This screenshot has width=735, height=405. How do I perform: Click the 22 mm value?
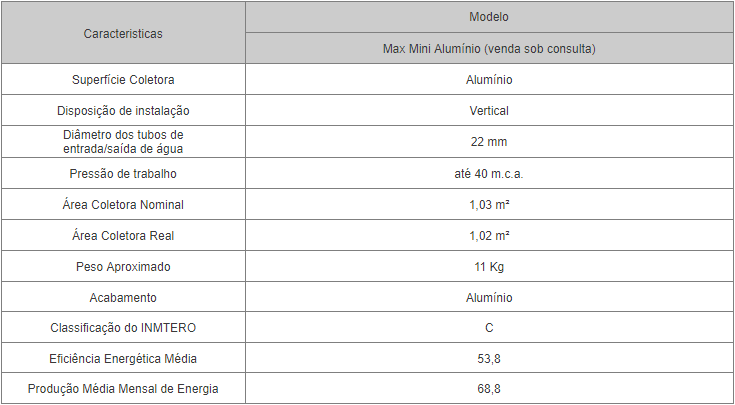tap(489, 142)
